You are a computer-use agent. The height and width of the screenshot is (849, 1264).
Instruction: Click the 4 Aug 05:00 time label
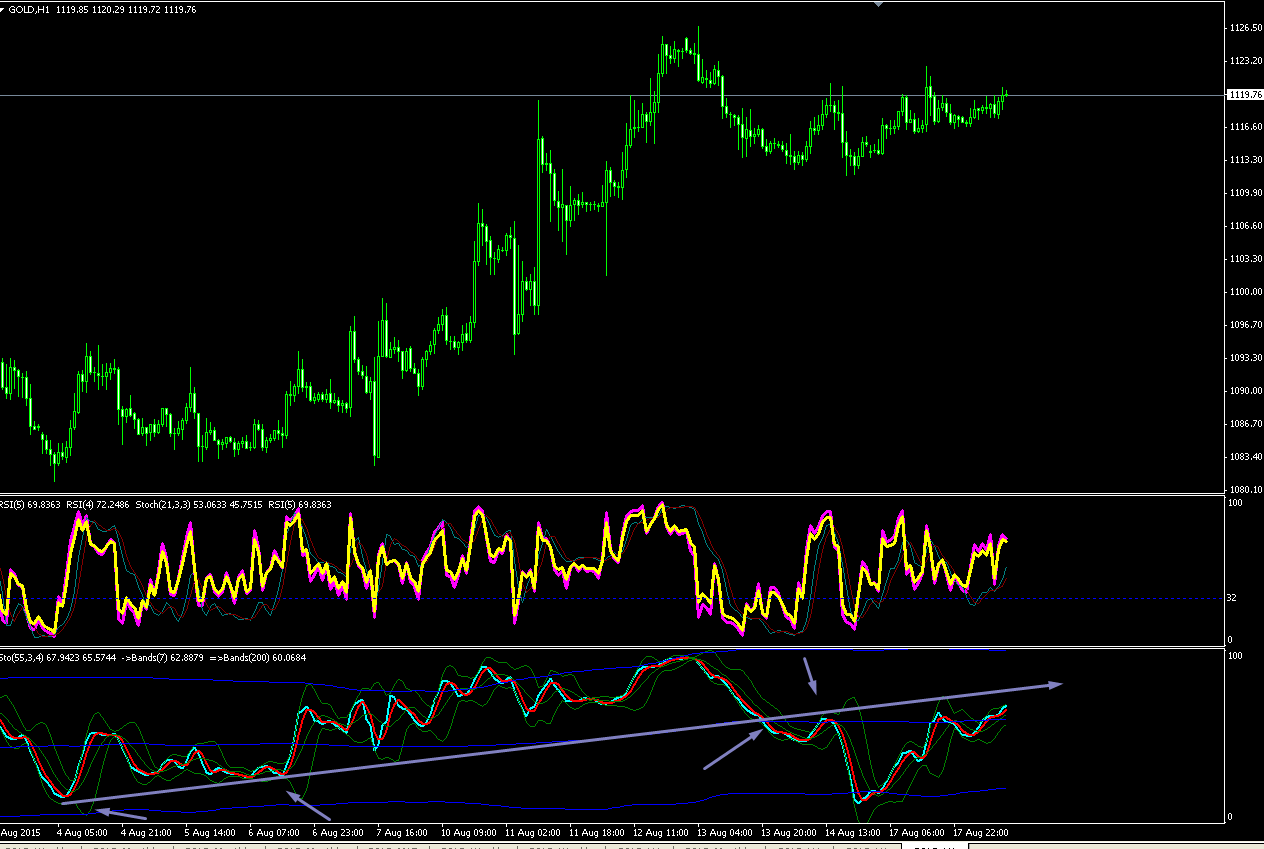(x=82, y=832)
